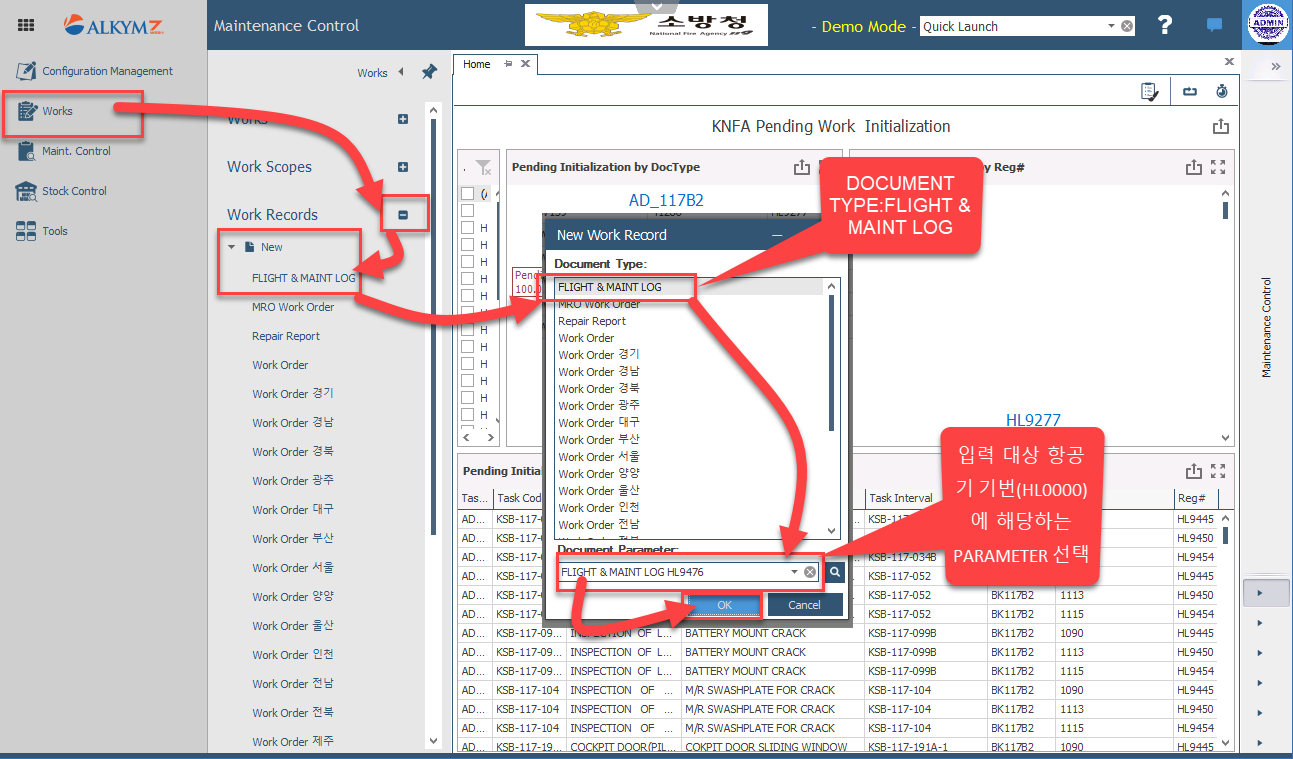
Task: Check the second checkbox in filter list
Action: click(x=467, y=211)
